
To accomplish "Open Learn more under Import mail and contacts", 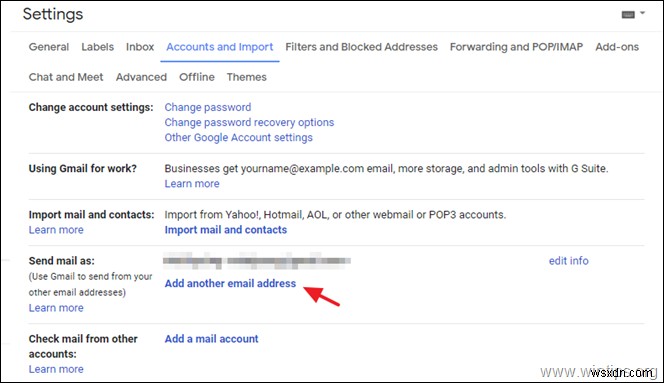I will point(56,230).
